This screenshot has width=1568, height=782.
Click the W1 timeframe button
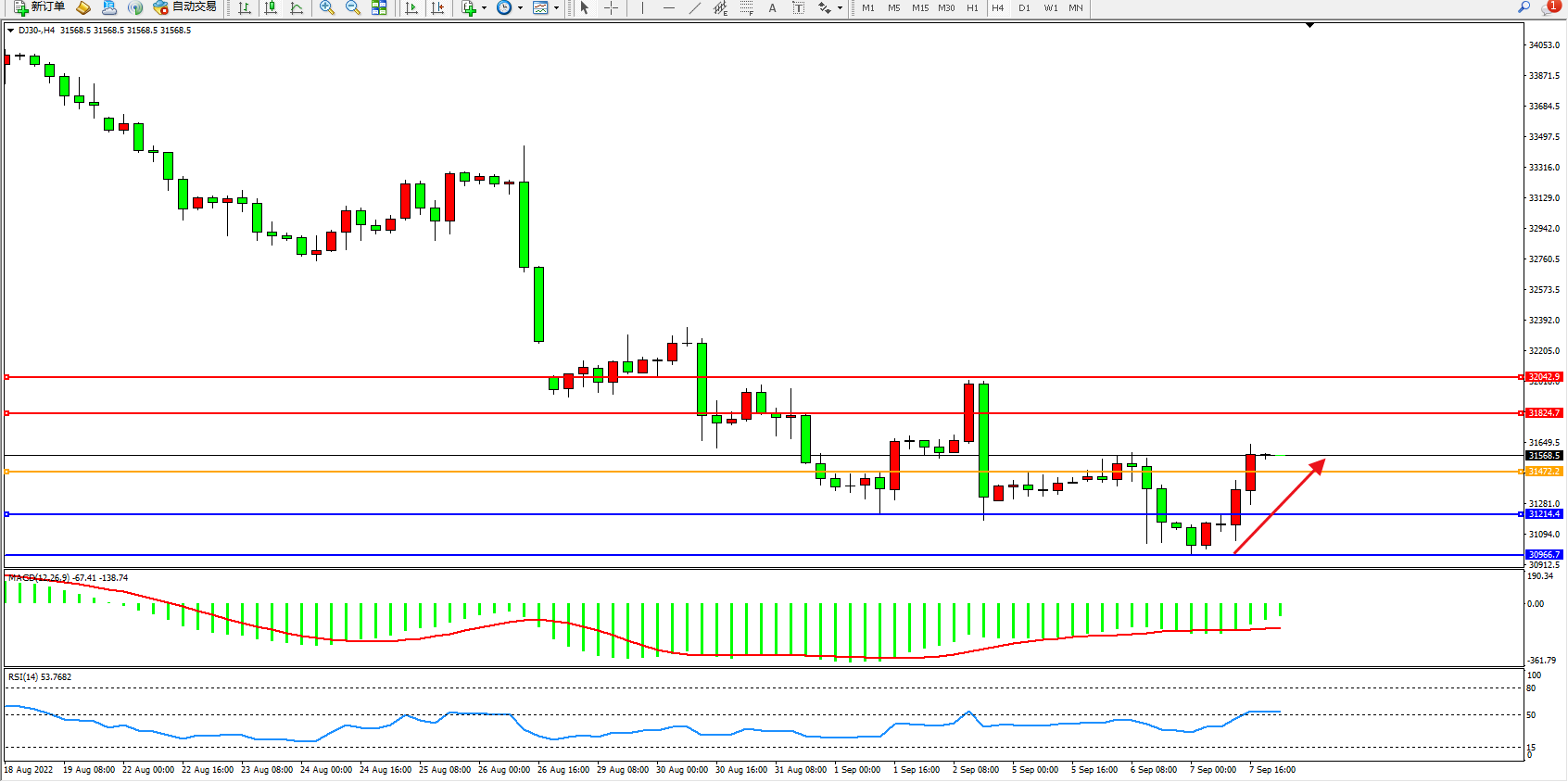tap(1050, 7)
